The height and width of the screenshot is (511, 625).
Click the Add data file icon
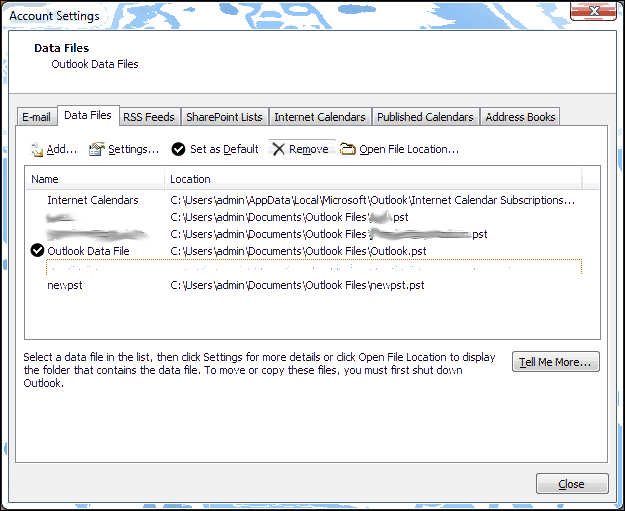[36, 149]
